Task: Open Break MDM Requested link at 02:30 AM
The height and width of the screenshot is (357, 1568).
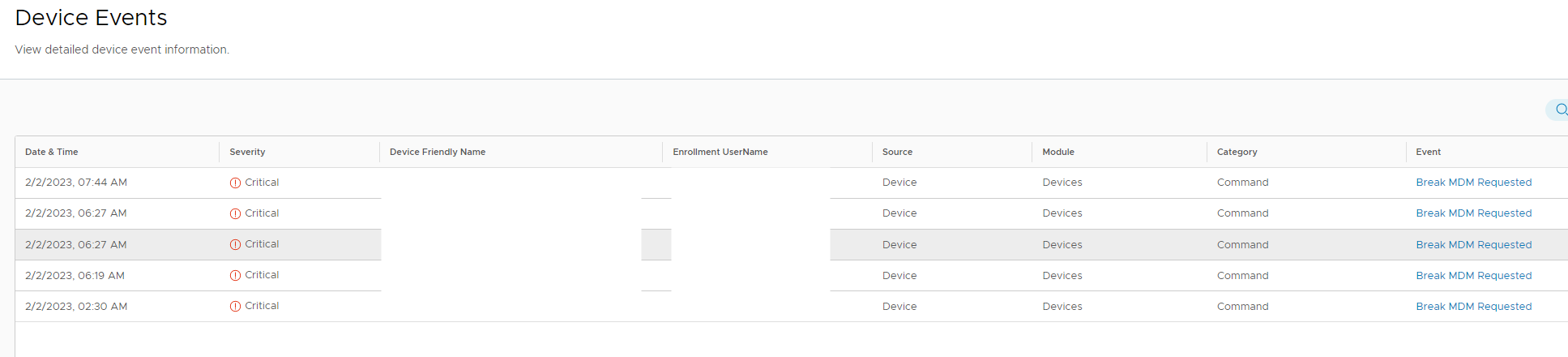Action: click(1473, 307)
